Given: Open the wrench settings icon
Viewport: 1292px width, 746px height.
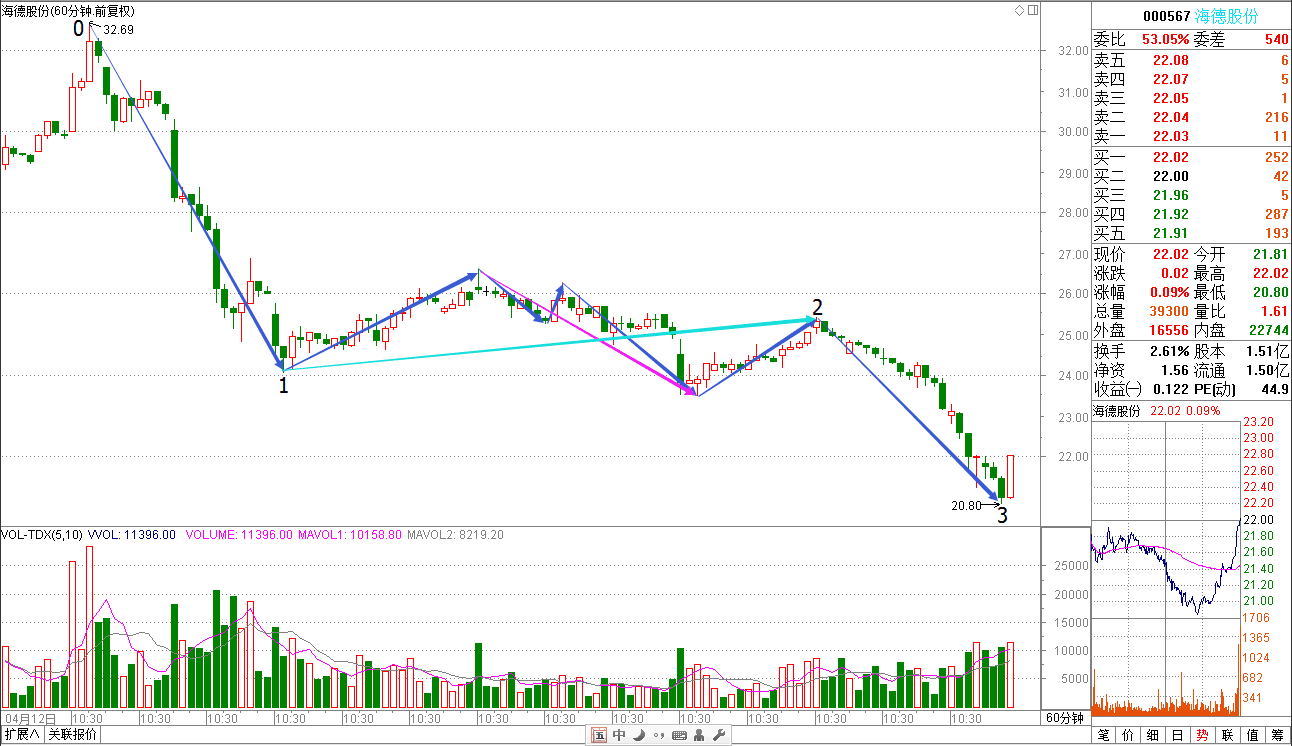Looking at the screenshot, I should click(719, 735).
